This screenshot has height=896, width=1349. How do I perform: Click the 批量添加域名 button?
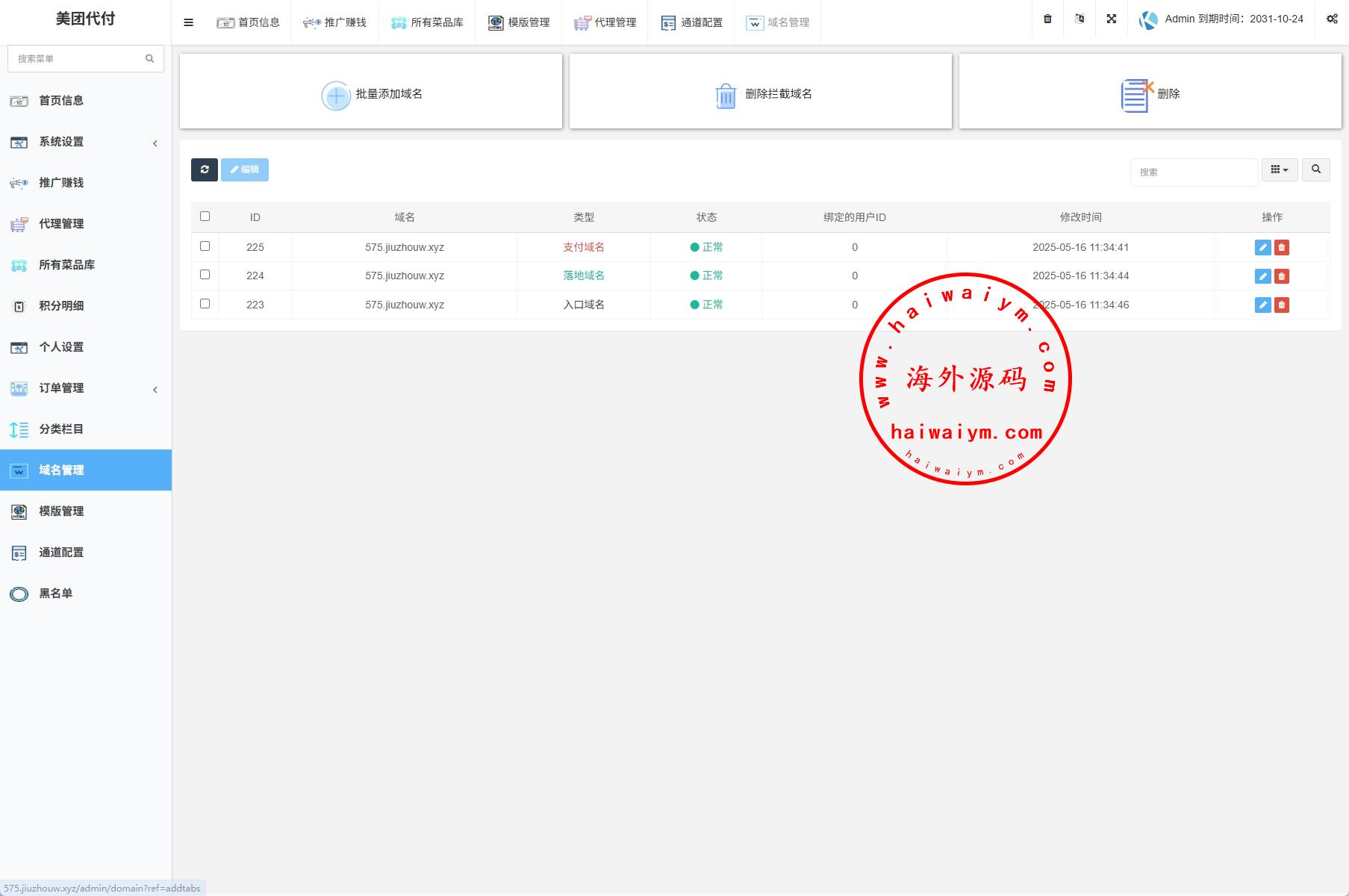(371, 93)
